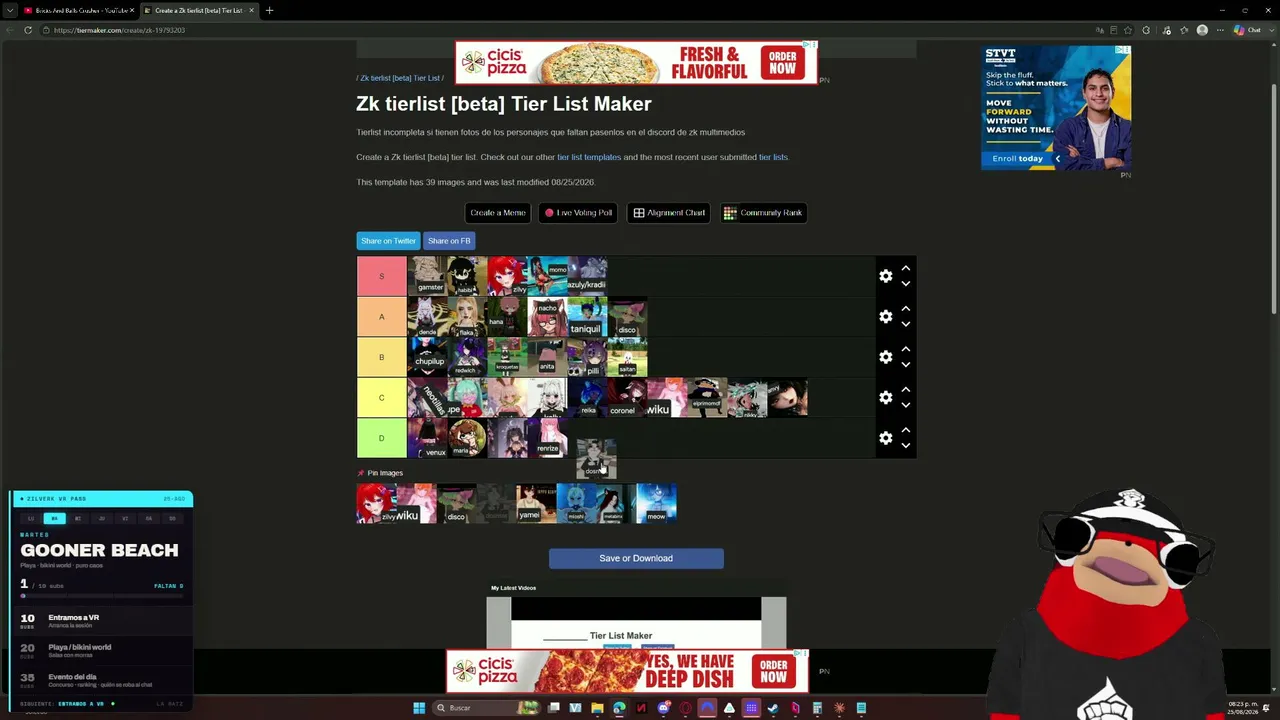Open the user submitted tier lists link
This screenshot has height=720, width=1280.
tap(773, 157)
